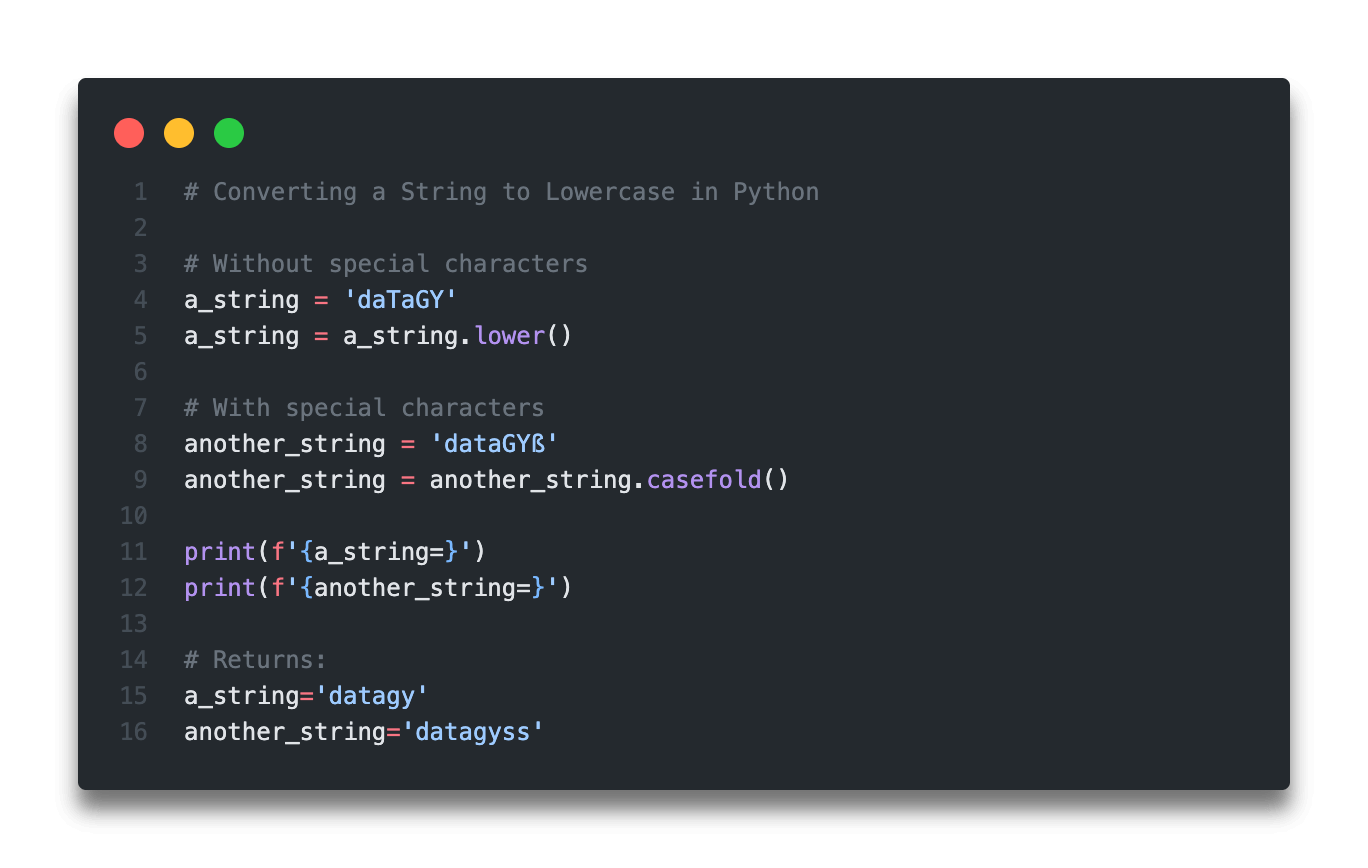Select the lower method call on line 5
This screenshot has width=1368, height=868.
(509, 335)
